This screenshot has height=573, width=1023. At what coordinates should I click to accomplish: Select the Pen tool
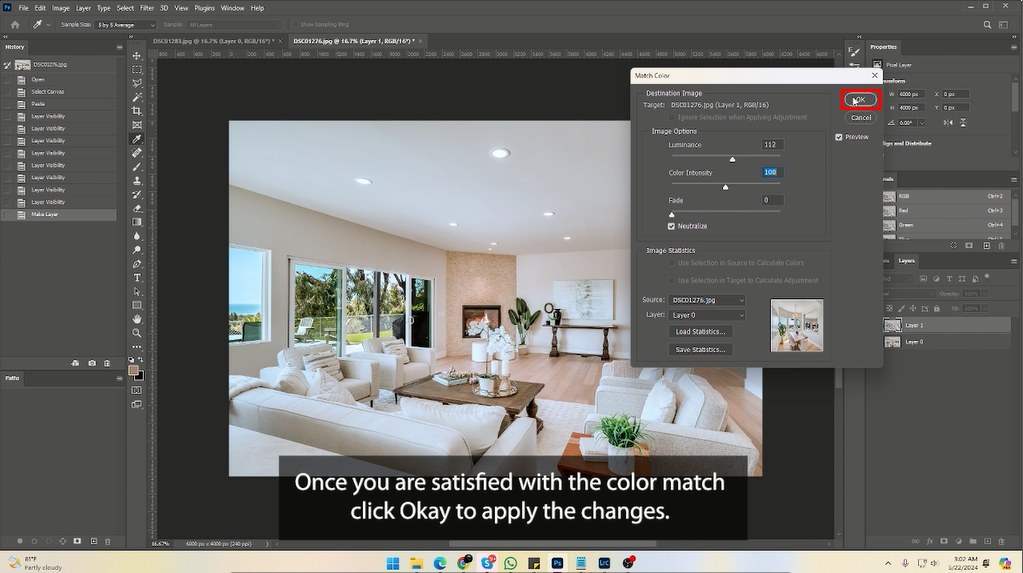pos(137,264)
